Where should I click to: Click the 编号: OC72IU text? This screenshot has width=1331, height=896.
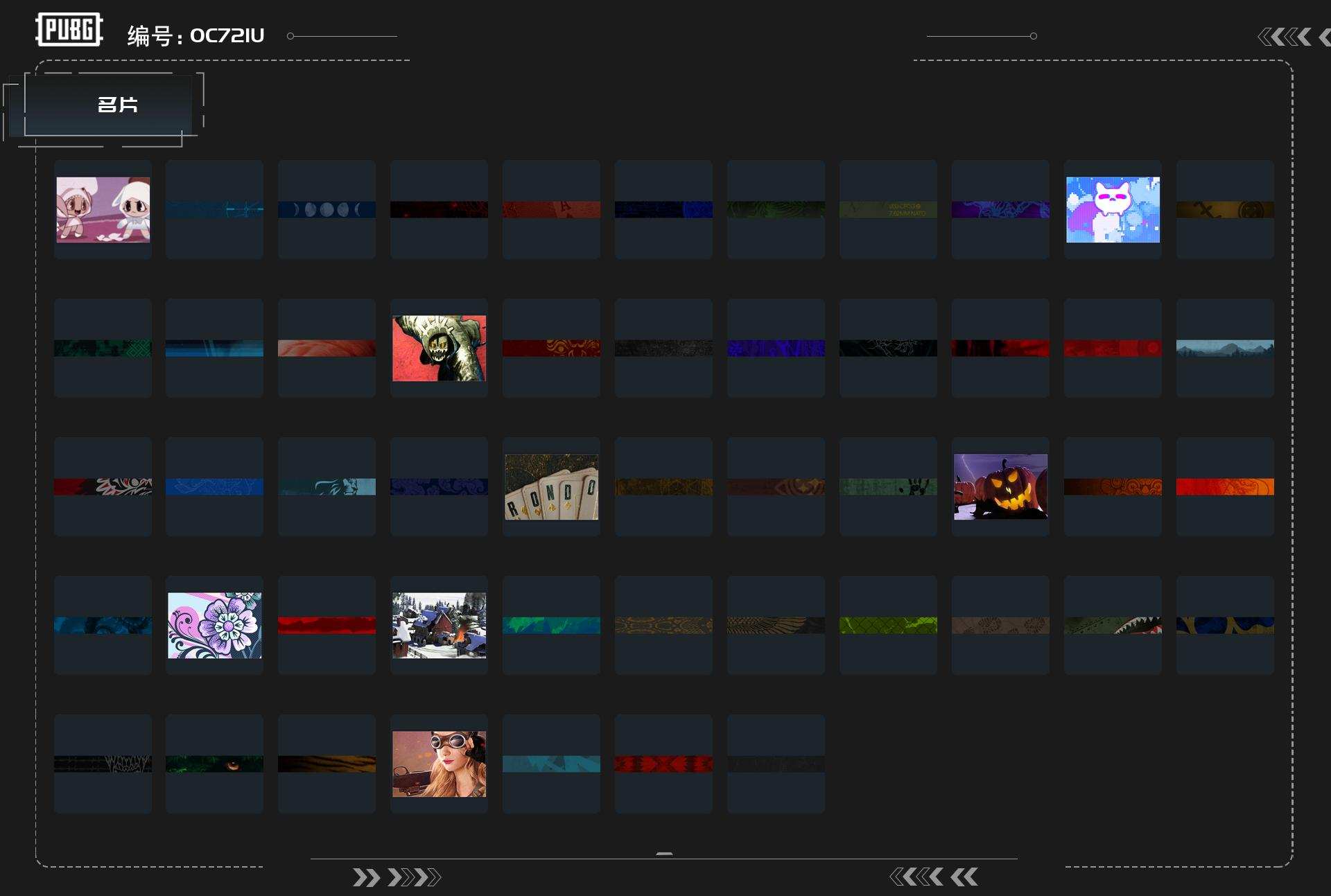pos(195,35)
